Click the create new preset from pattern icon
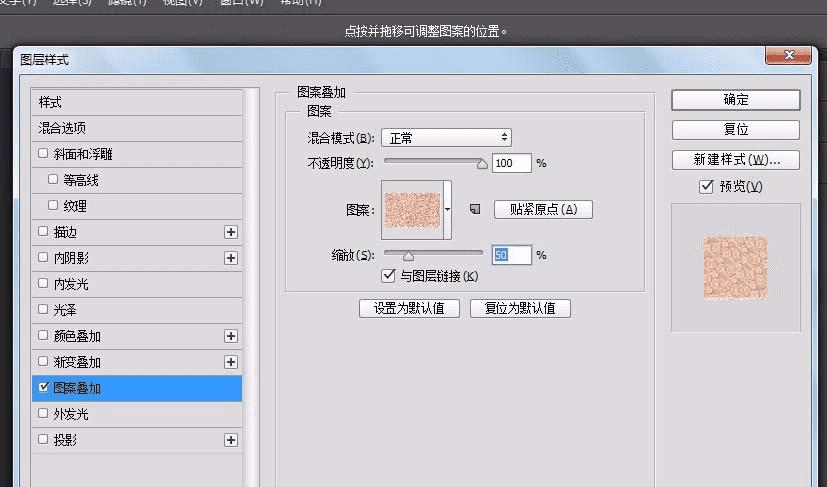827x487 pixels. click(x=475, y=209)
